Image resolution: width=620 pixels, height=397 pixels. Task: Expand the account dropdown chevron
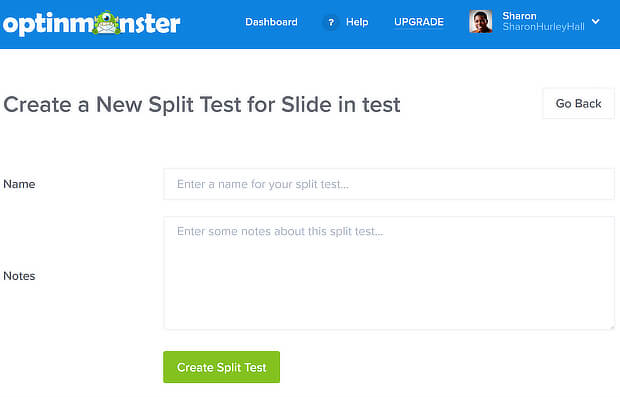pyautogui.click(x=596, y=21)
